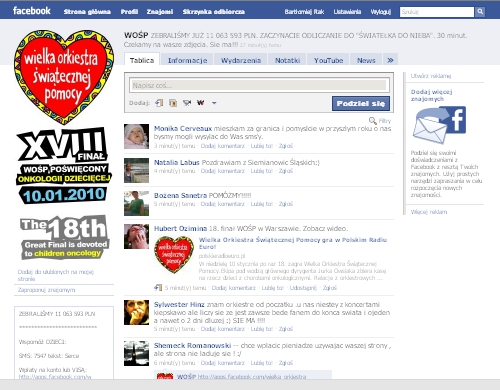Image resolution: width=500 pixels, height=390 pixels.
Task: Open the more attachments dropdown arrow
Action: 214,103
